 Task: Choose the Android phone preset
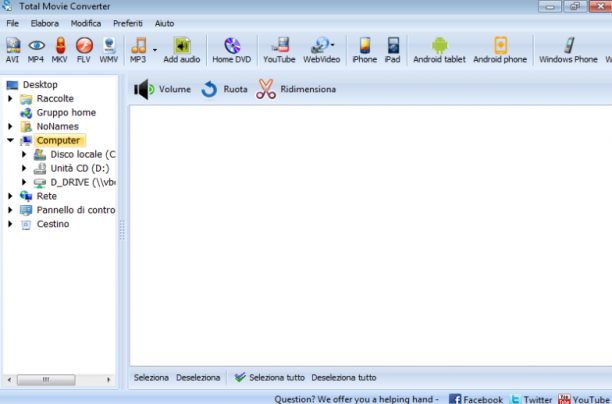(x=500, y=50)
